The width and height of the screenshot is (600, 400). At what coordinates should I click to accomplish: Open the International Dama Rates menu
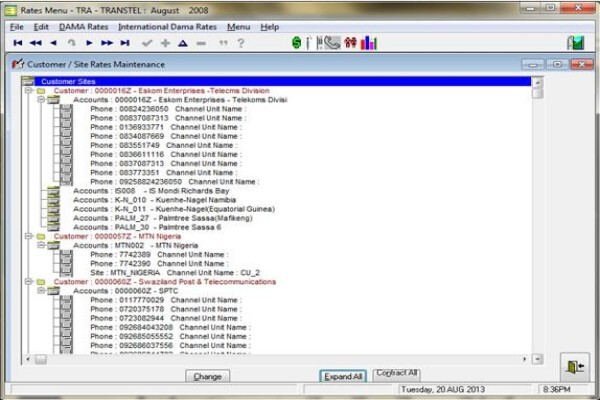168,27
